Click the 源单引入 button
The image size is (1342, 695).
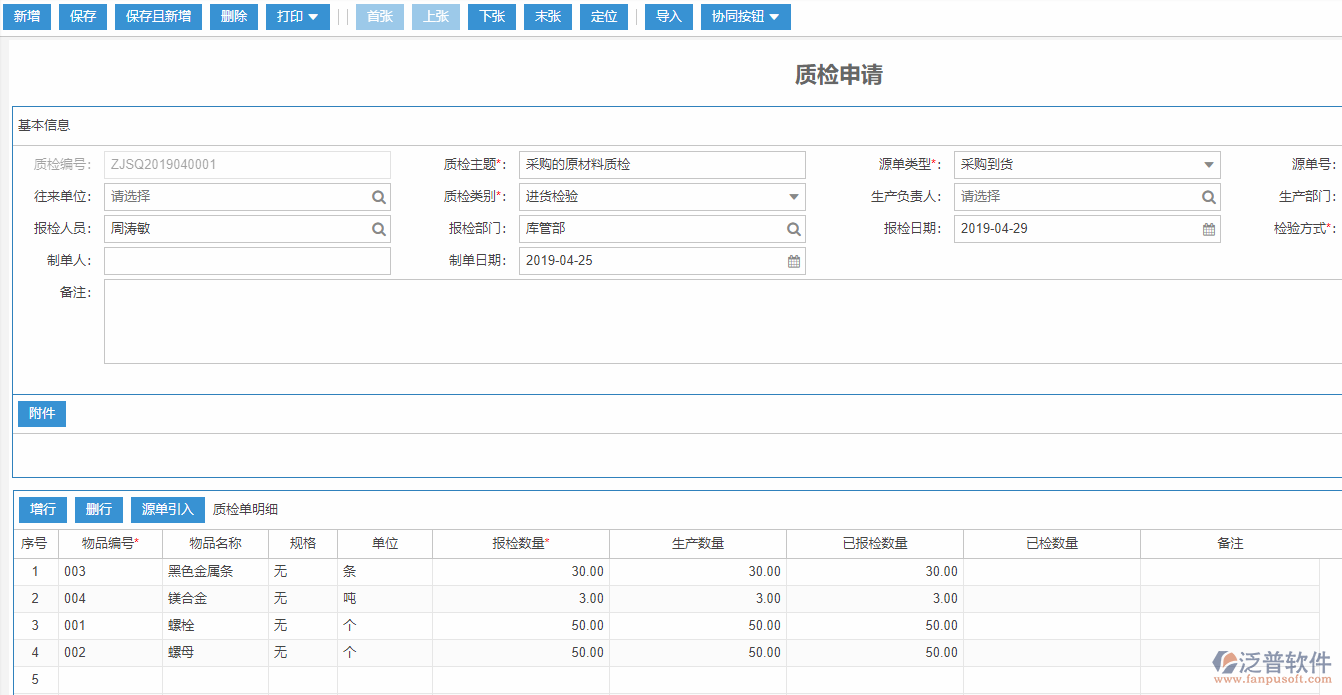[167, 510]
